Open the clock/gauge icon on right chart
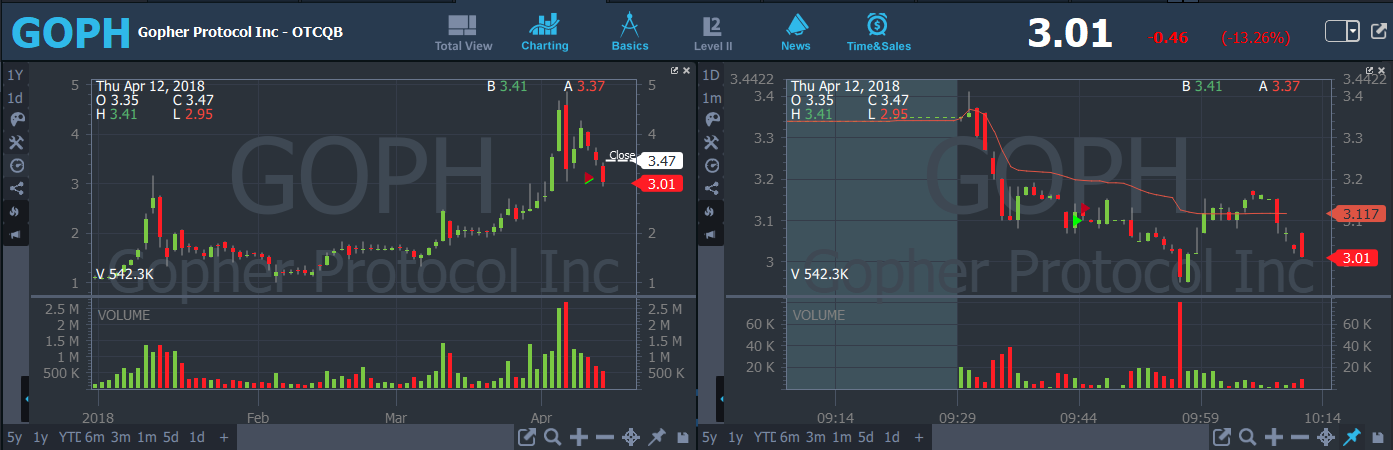The width and height of the screenshot is (1393, 450). pyautogui.click(x=711, y=165)
